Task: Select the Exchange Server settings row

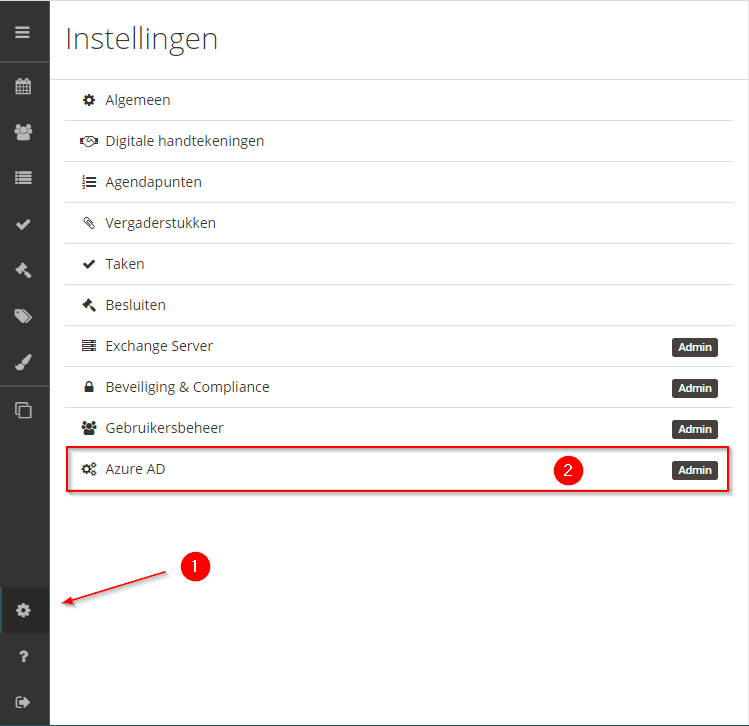Action: (x=399, y=346)
